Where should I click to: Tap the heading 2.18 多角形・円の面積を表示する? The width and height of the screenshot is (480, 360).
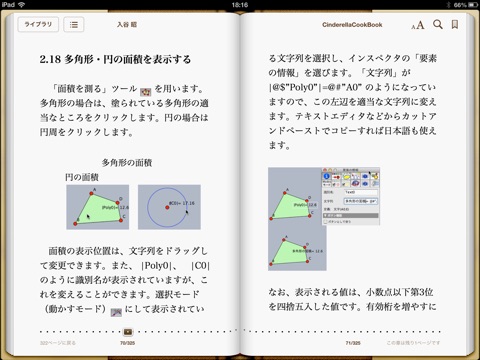pyautogui.click(x=115, y=59)
